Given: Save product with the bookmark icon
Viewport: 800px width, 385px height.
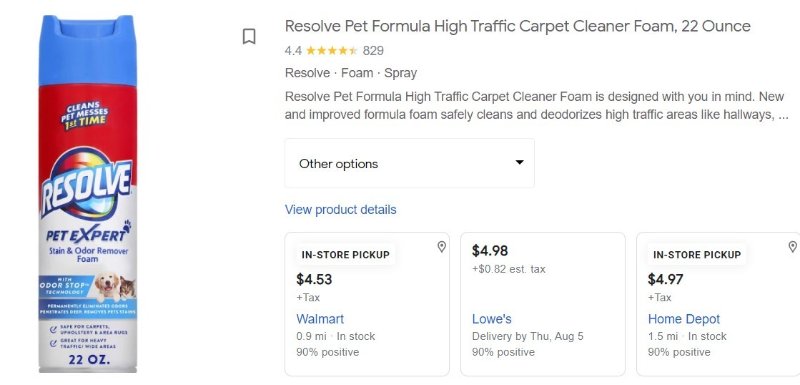Looking at the screenshot, I should click(248, 36).
